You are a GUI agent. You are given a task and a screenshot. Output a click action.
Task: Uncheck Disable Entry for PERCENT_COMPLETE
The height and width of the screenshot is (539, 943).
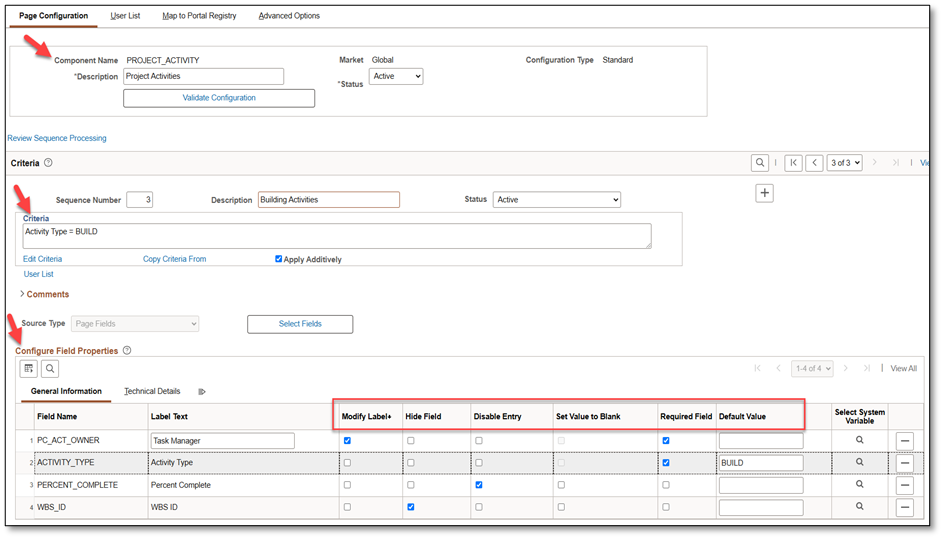point(479,485)
